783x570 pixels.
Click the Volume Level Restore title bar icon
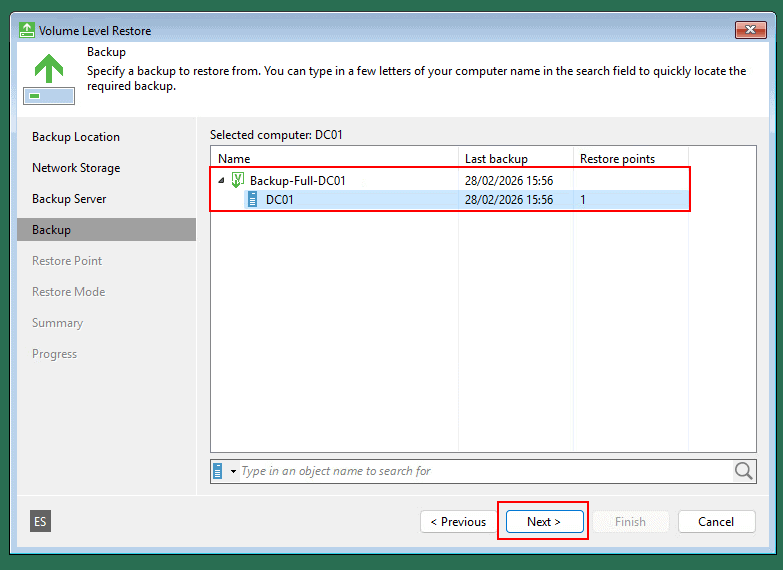point(27,30)
